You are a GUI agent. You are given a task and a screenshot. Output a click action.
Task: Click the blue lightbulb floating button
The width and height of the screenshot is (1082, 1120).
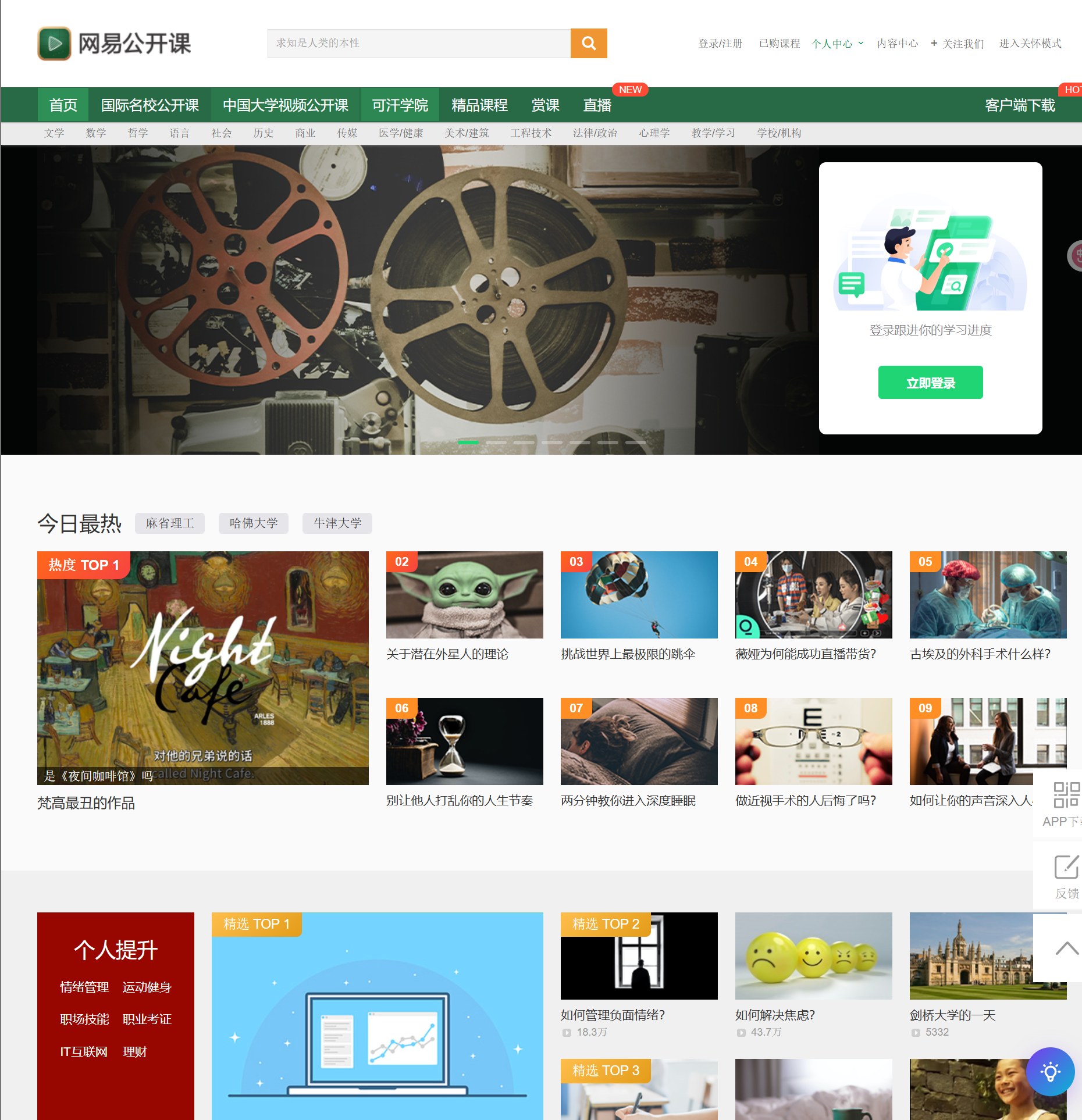[x=1050, y=1071]
